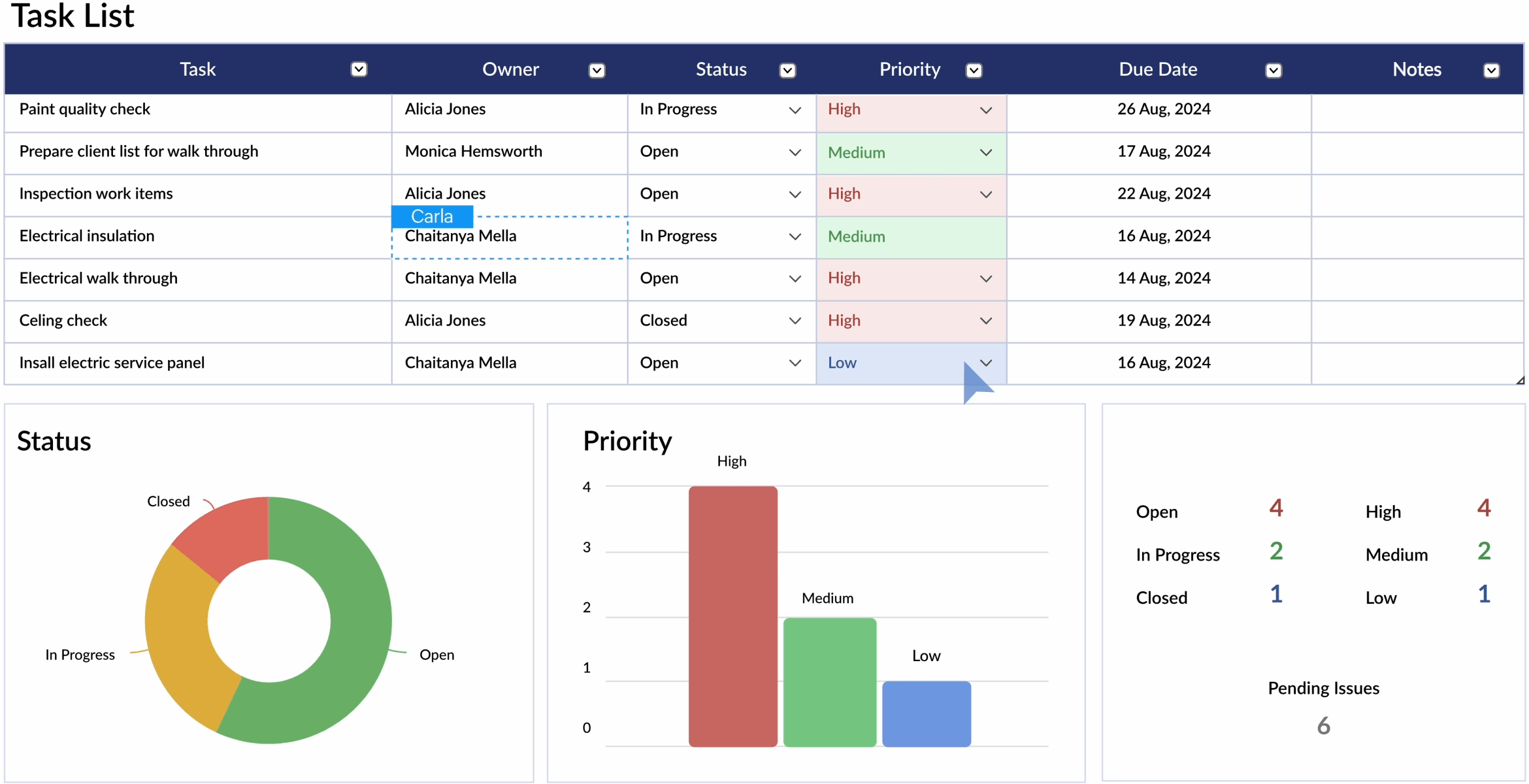Open the Task column filter icon
The height and width of the screenshot is (784, 1529).
coord(359,69)
